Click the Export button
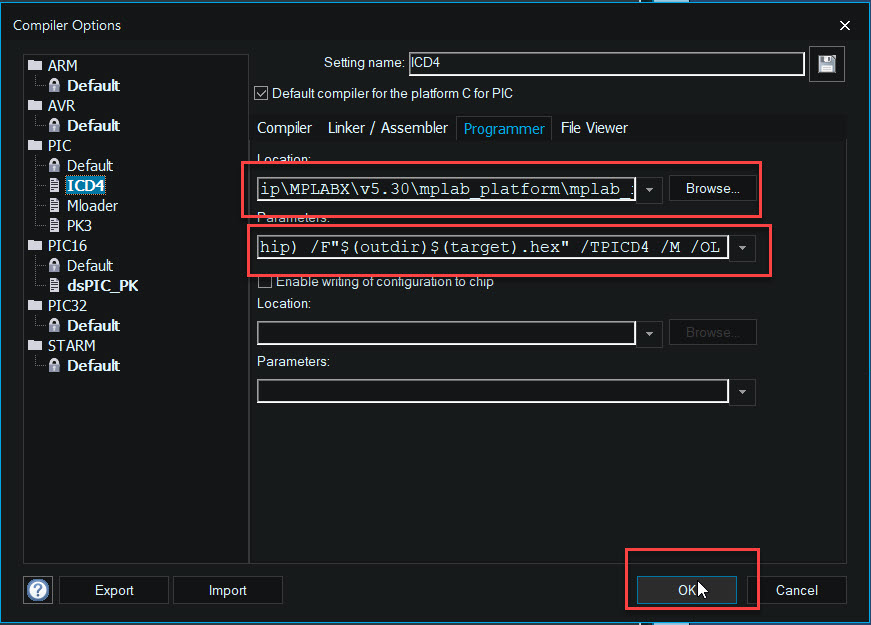This screenshot has height=625, width=871. click(x=114, y=590)
